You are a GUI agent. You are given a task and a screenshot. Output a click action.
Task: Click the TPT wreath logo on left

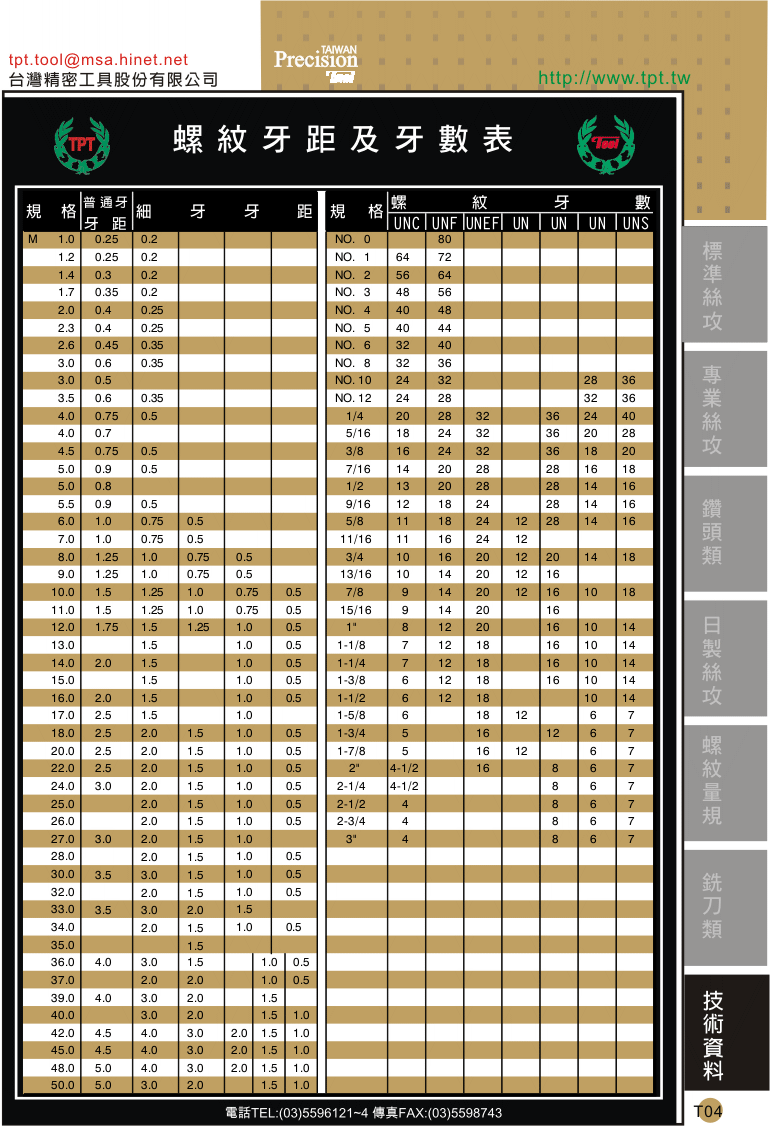(x=82, y=146)
